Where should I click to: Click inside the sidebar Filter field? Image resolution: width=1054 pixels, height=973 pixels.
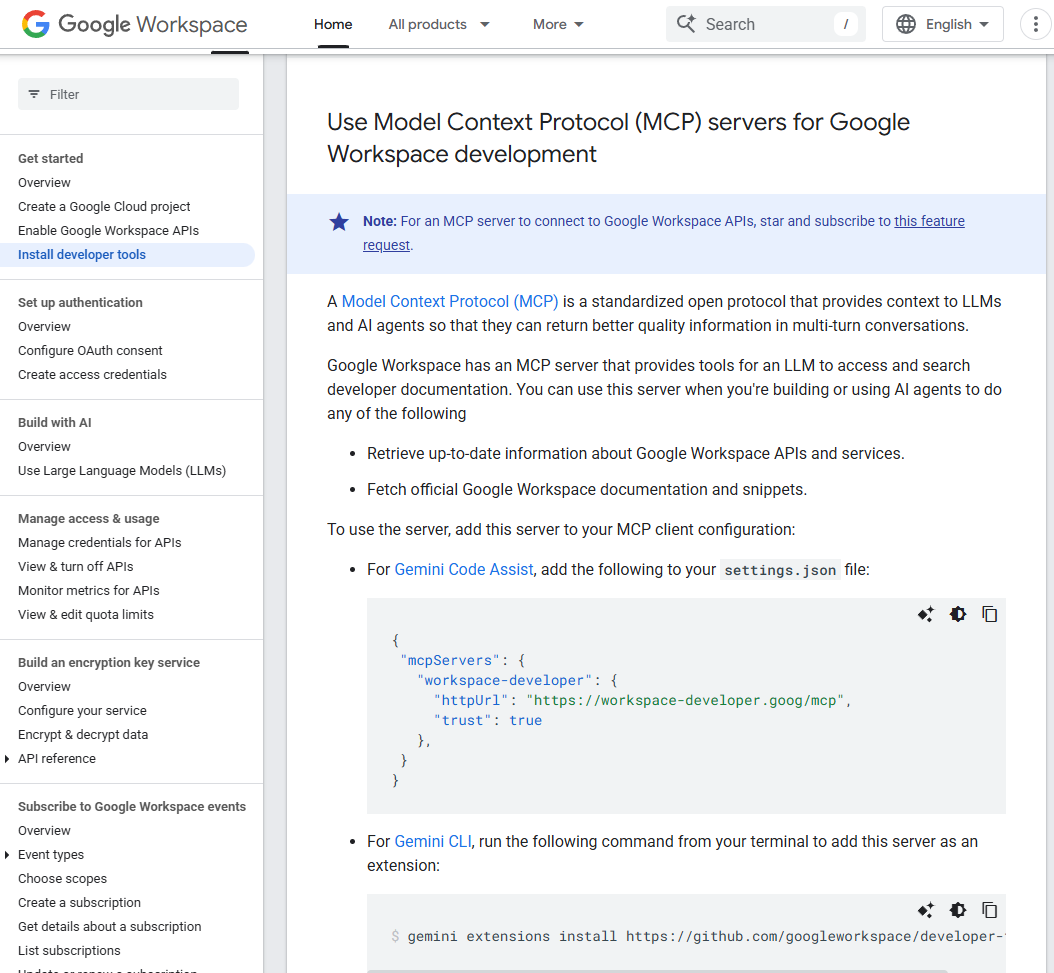click(x=128, y=93)
